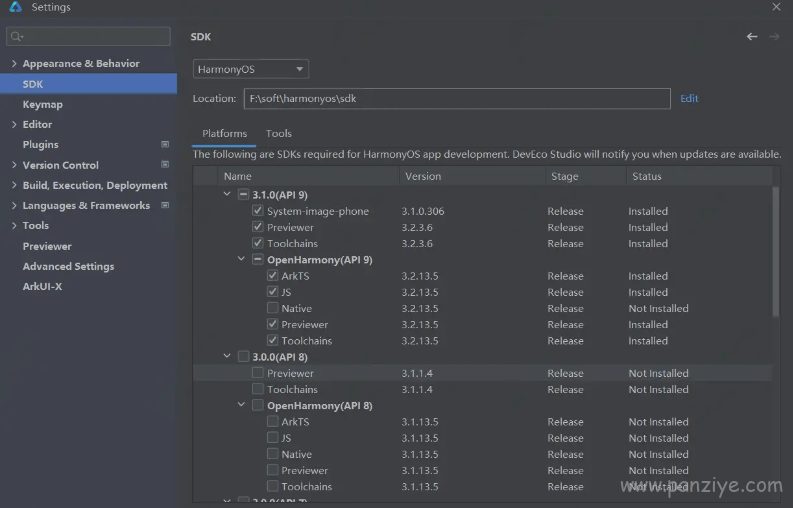Screen dimensions: 793x508
Task: Check ArkTS 3.1.13.5 checkbox
Action: pos(273,421)
